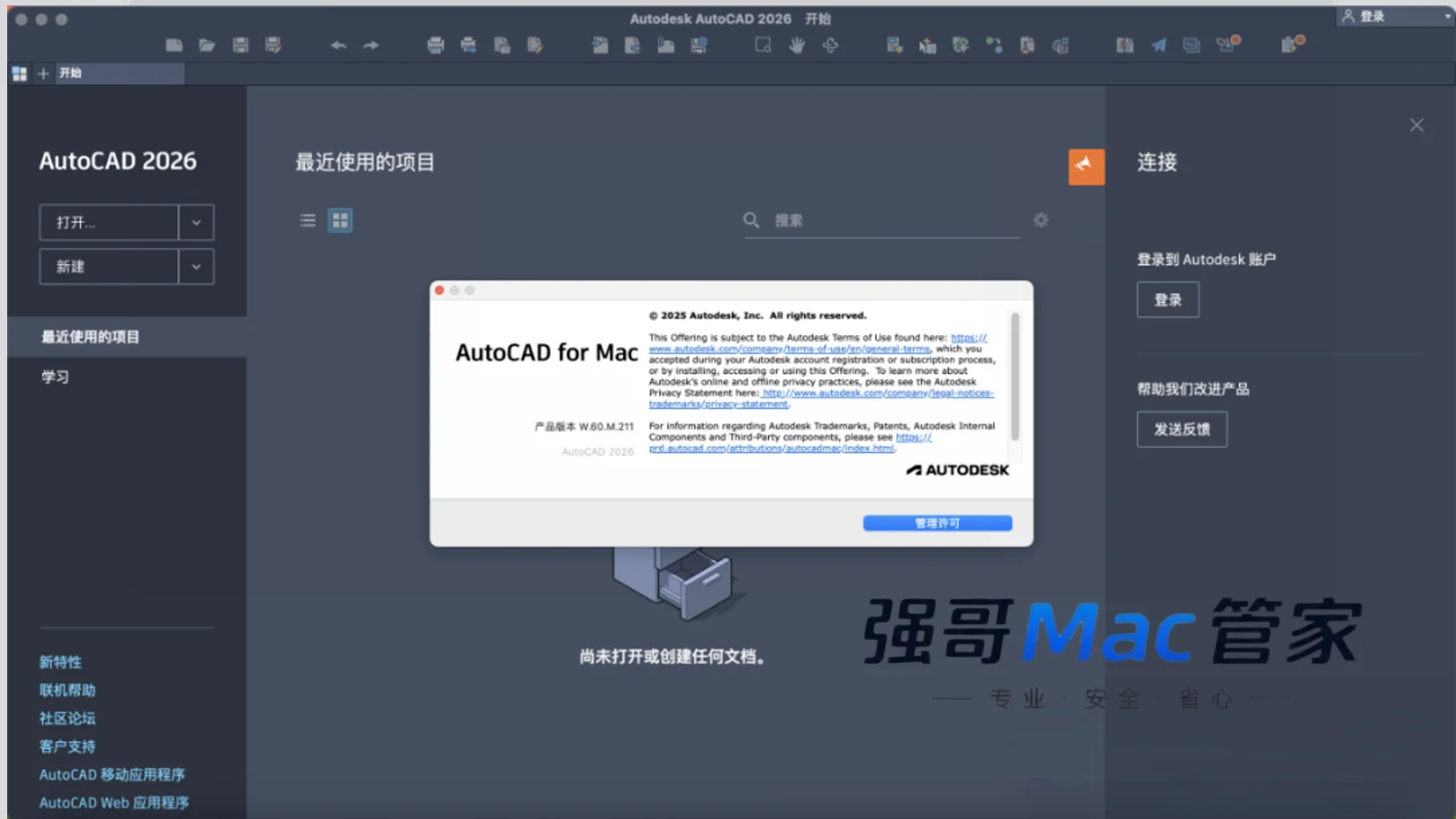Open the search settings gear icon
Screen dimensions: 1456x819
point(1041,220)
